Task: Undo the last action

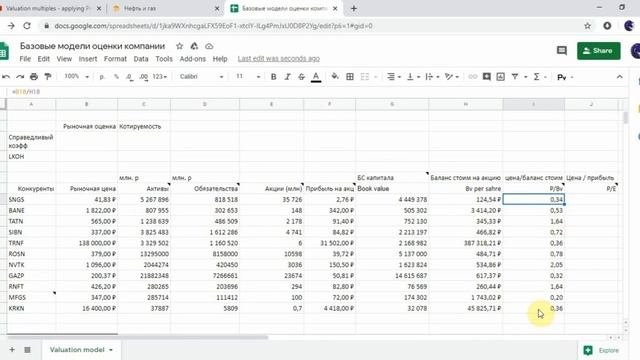Action: click(x=6, y=77)
